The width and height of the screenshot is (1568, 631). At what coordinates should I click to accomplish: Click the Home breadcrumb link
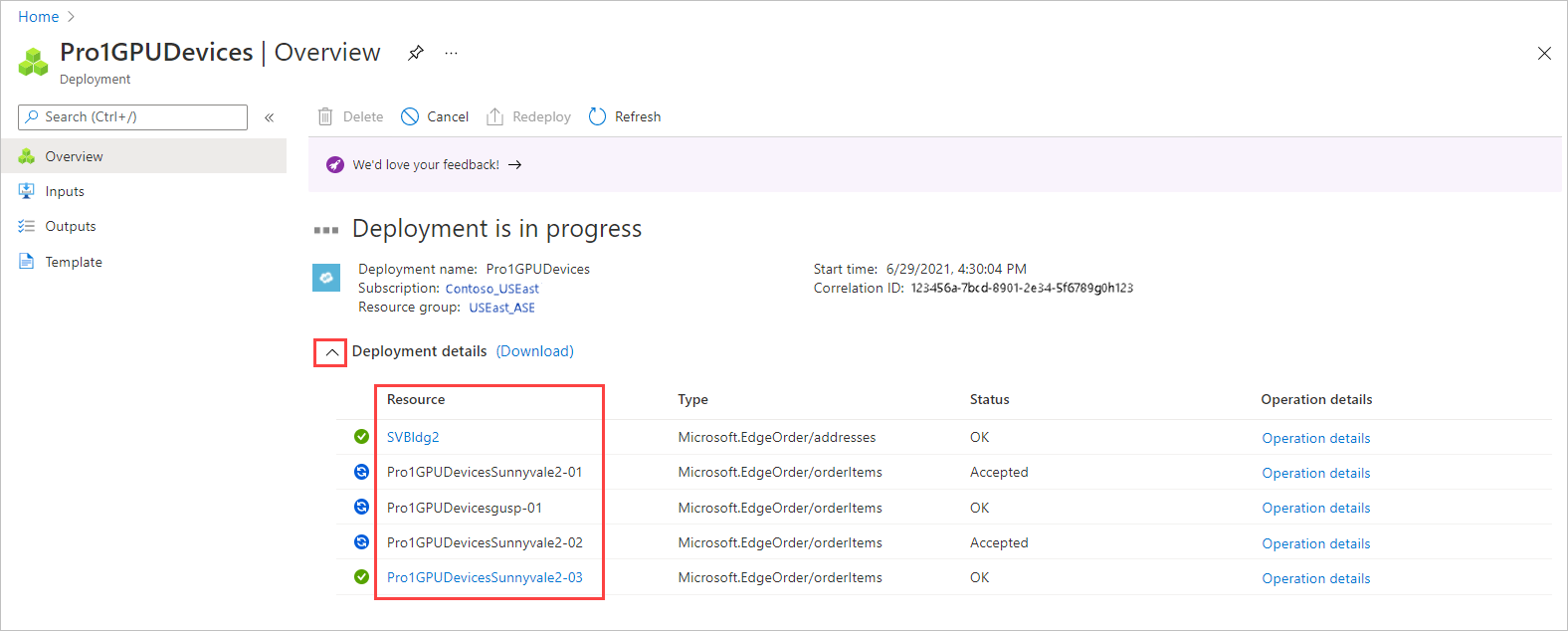[x=39, y=17]
